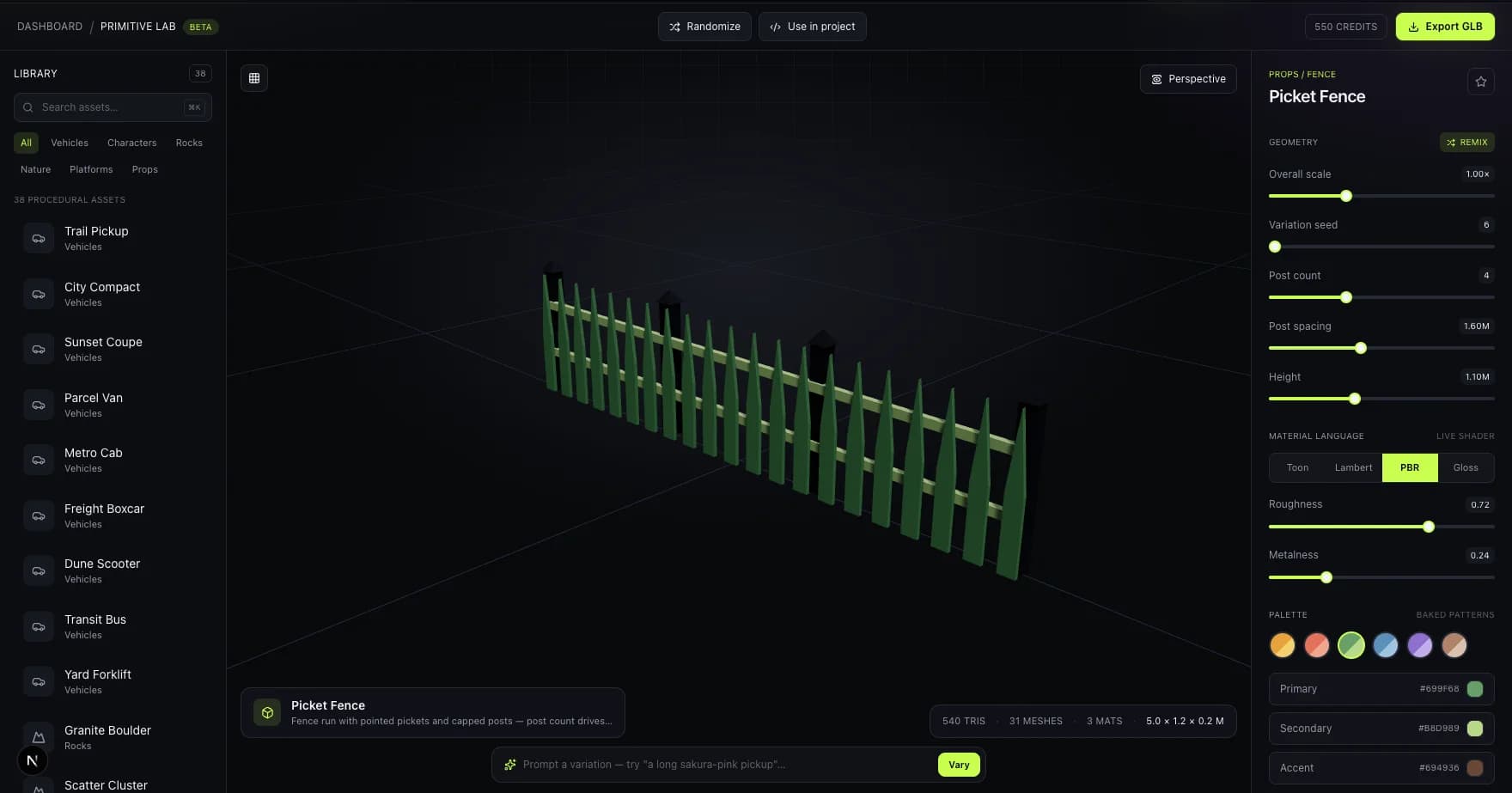This screenshot has height=793, width=1512.
Task: Click the Yard Forklift vehicle icon
Action: (x=39, y=681)
